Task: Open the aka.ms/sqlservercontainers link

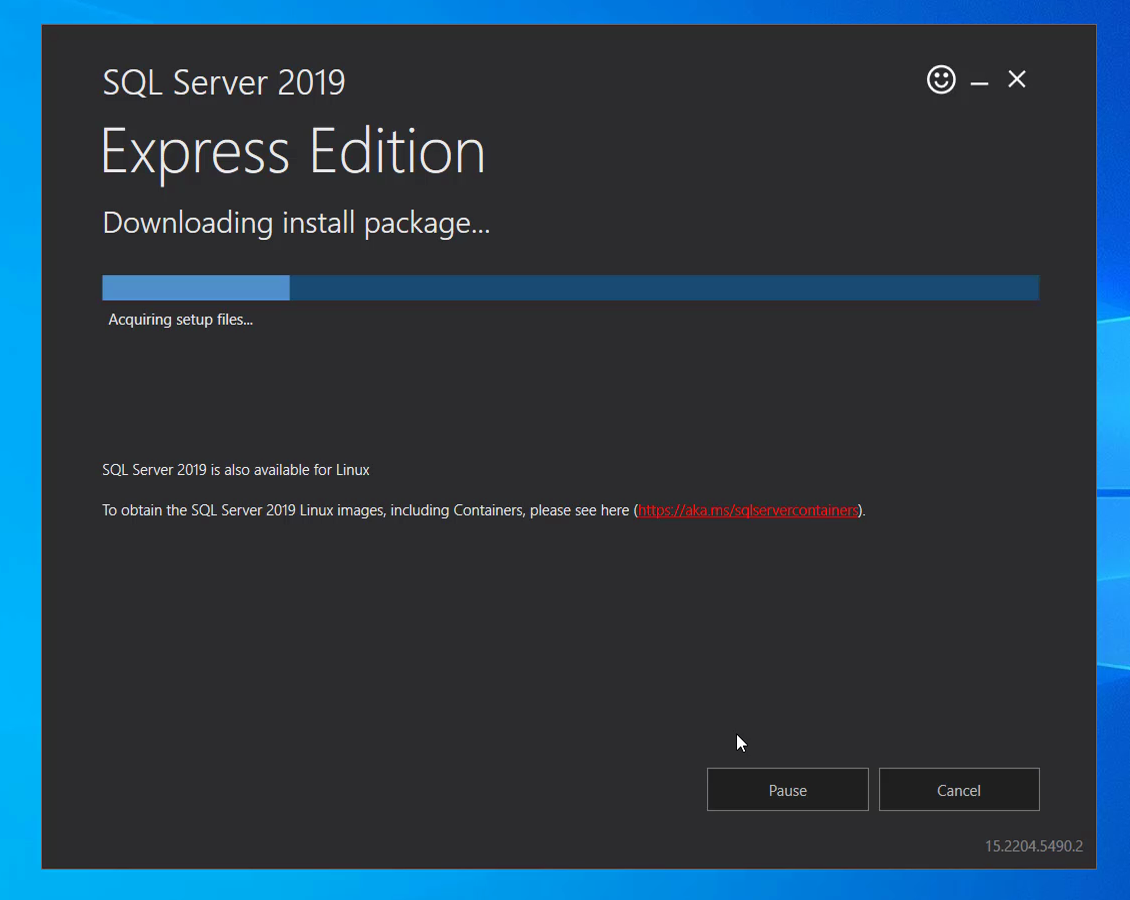Action: click(747, 510)
